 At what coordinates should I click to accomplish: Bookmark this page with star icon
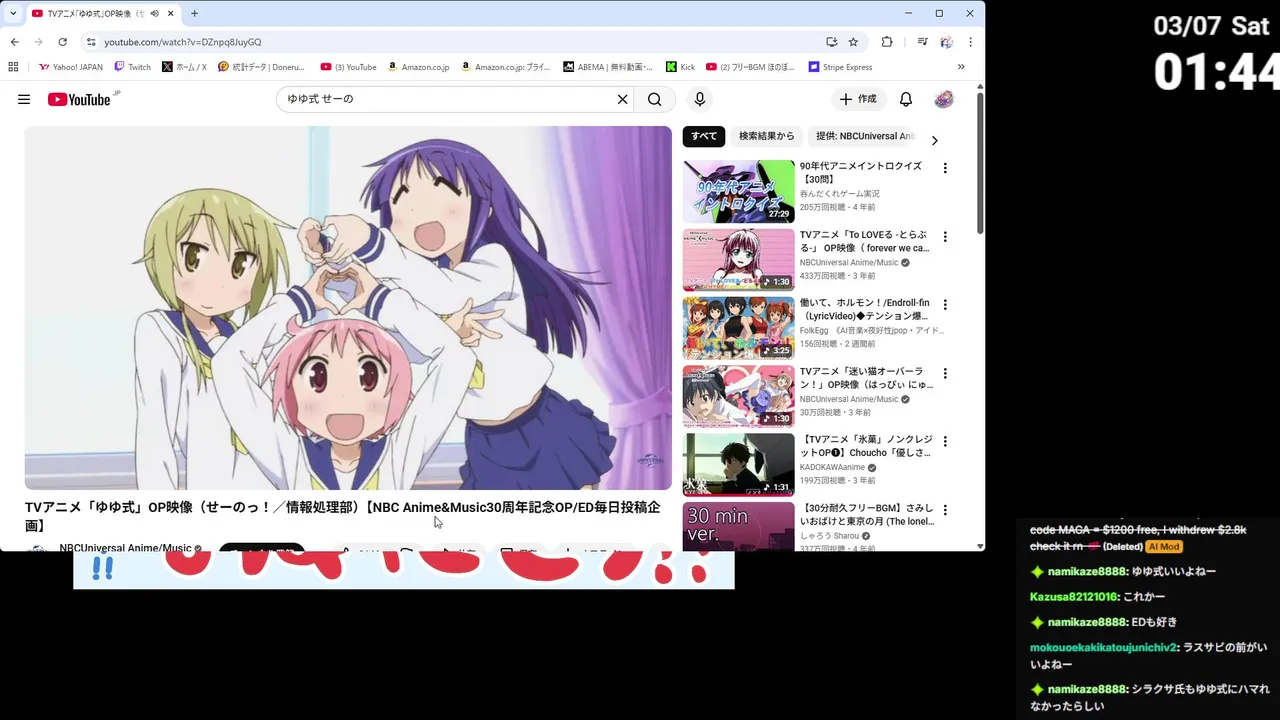tap(853, 42)
